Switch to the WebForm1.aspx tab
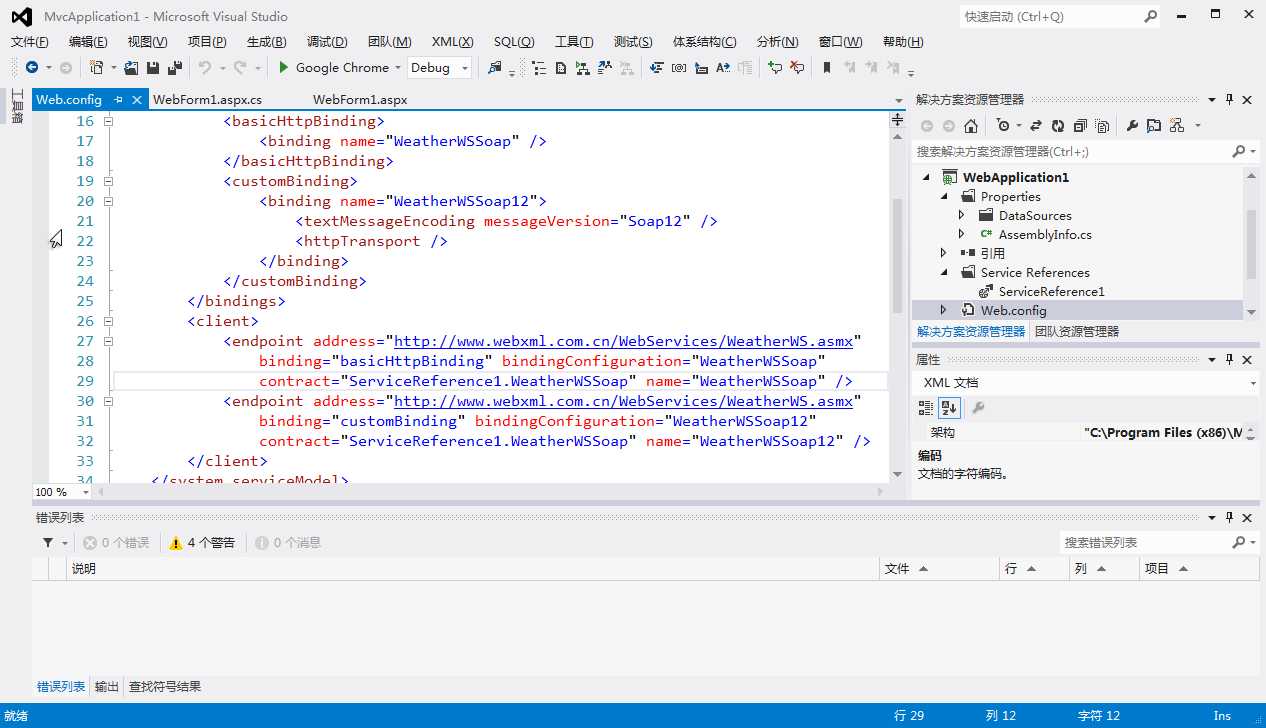The height and width of the screenshot is (728, 1266). click(360, 99)
